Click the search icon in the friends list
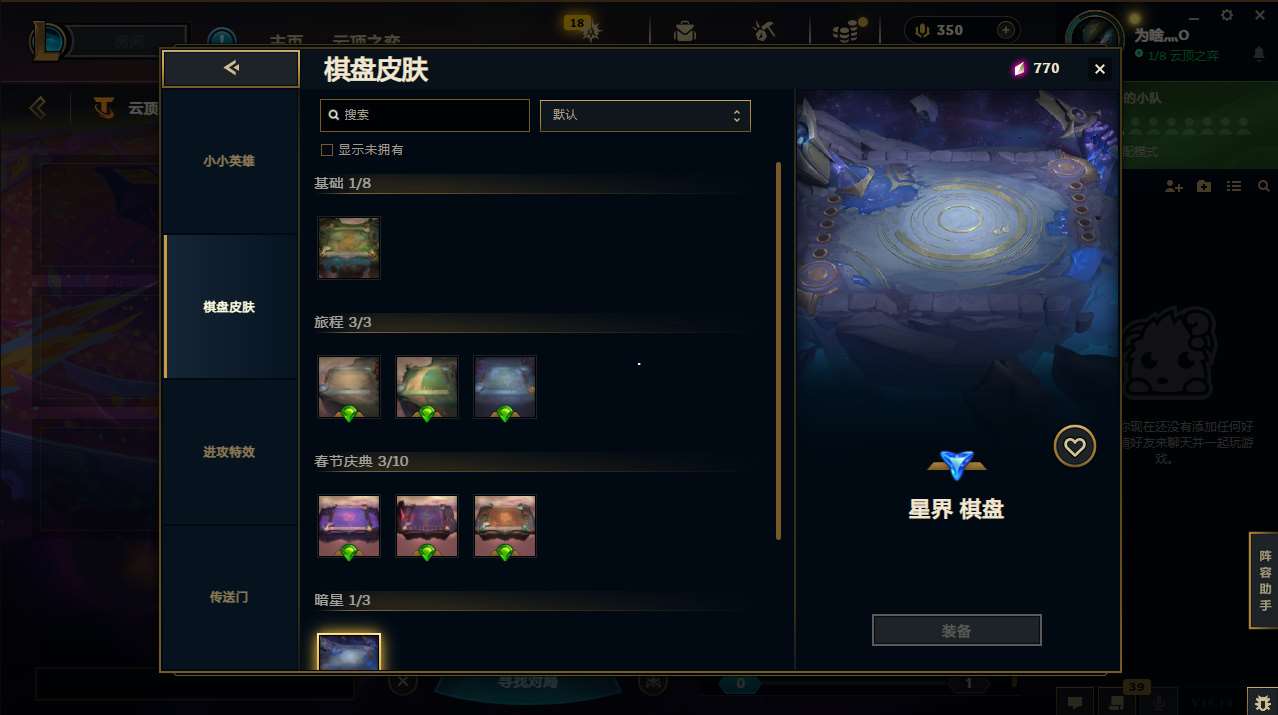This screenshot has height=715, width=1278. [1264, 186]
